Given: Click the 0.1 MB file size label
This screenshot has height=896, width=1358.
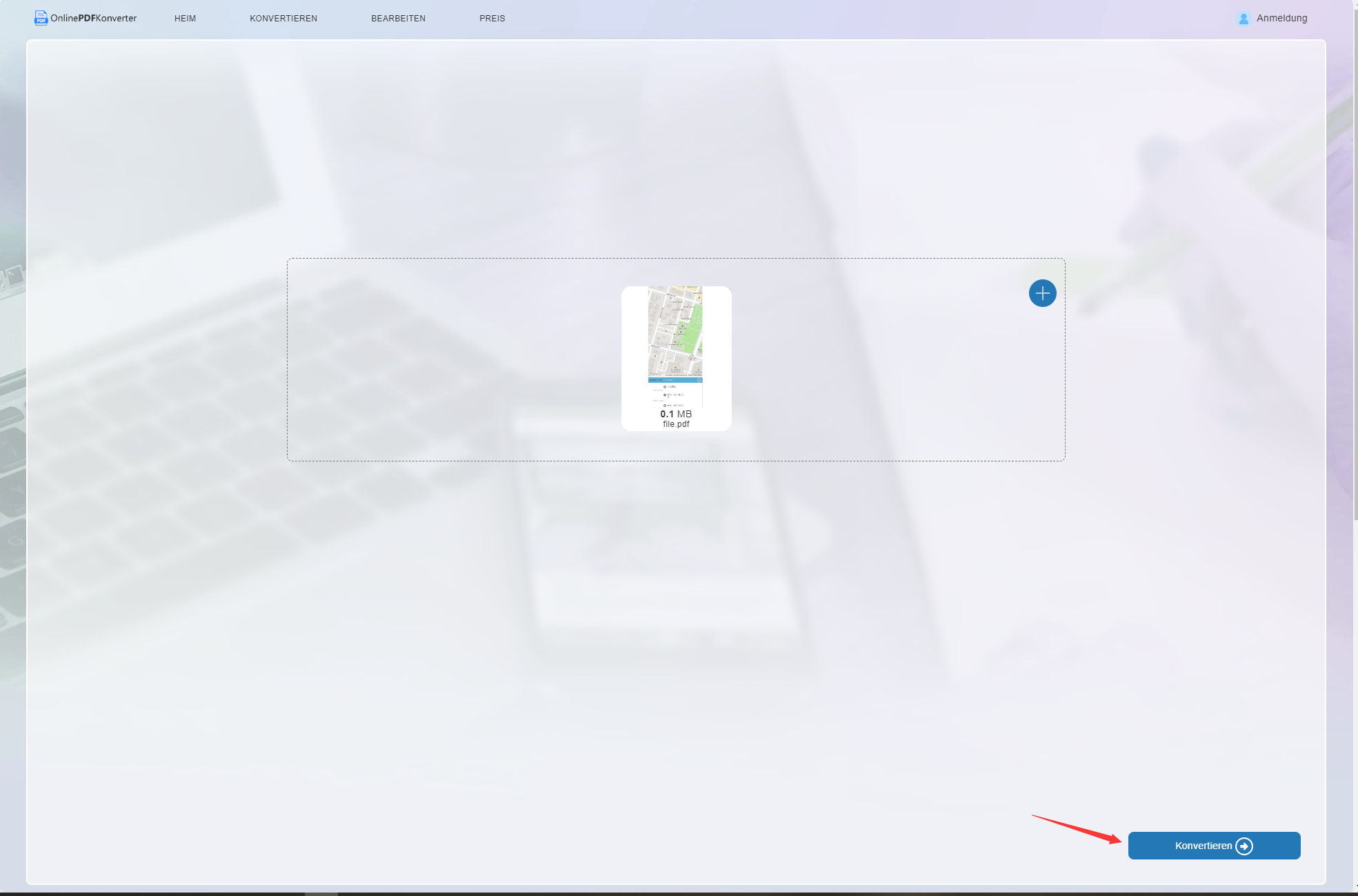Looking at the screenshot, I should click(x=676, y=414).
